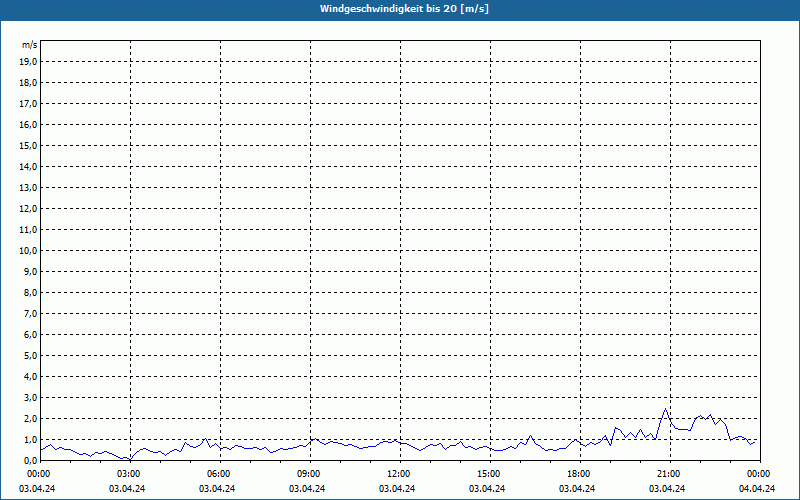800x500 pixels.
Task: Select the 2,0 y-axis label
Action: point(32,418)
